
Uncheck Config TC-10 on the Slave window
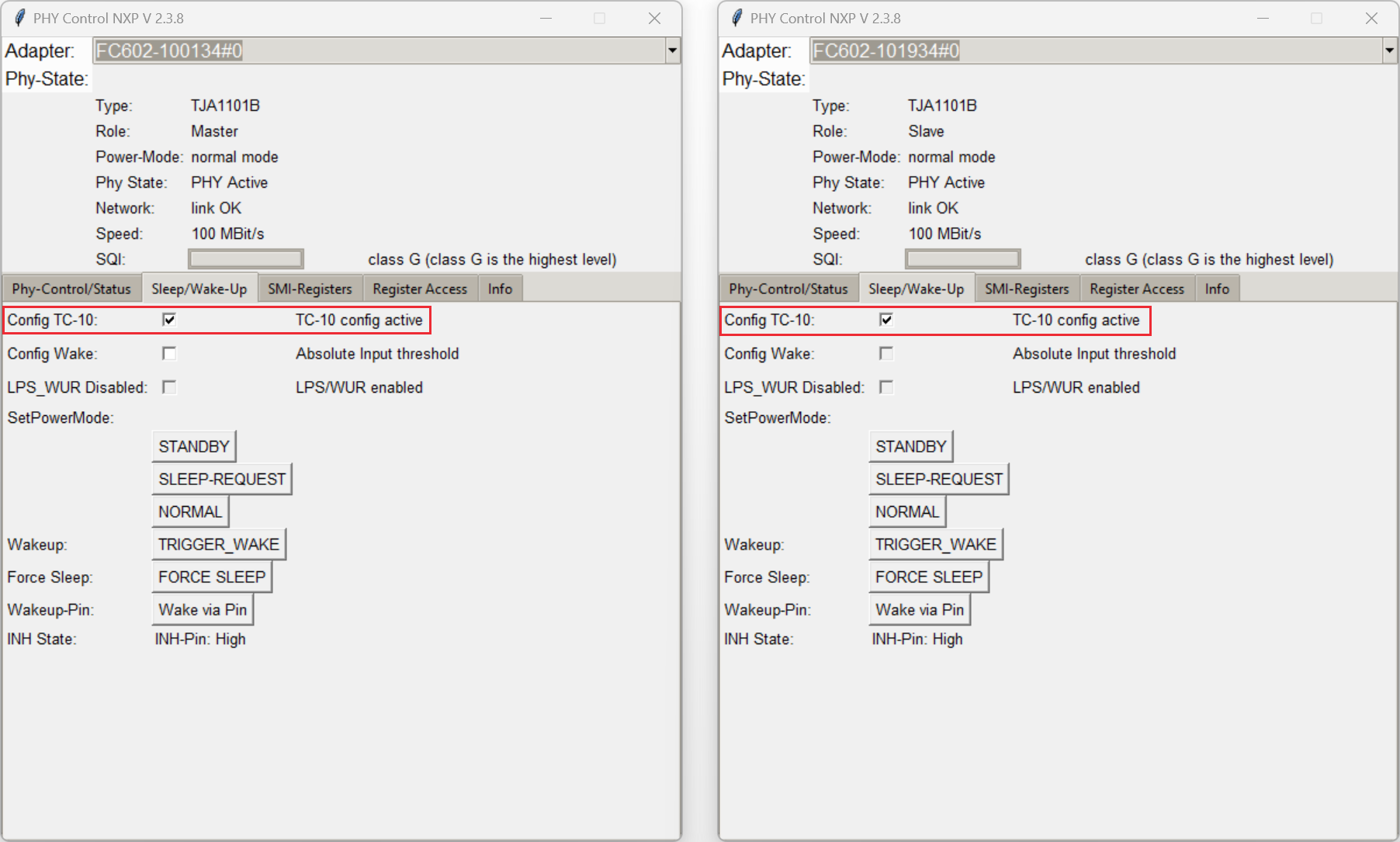click(886, 318)
